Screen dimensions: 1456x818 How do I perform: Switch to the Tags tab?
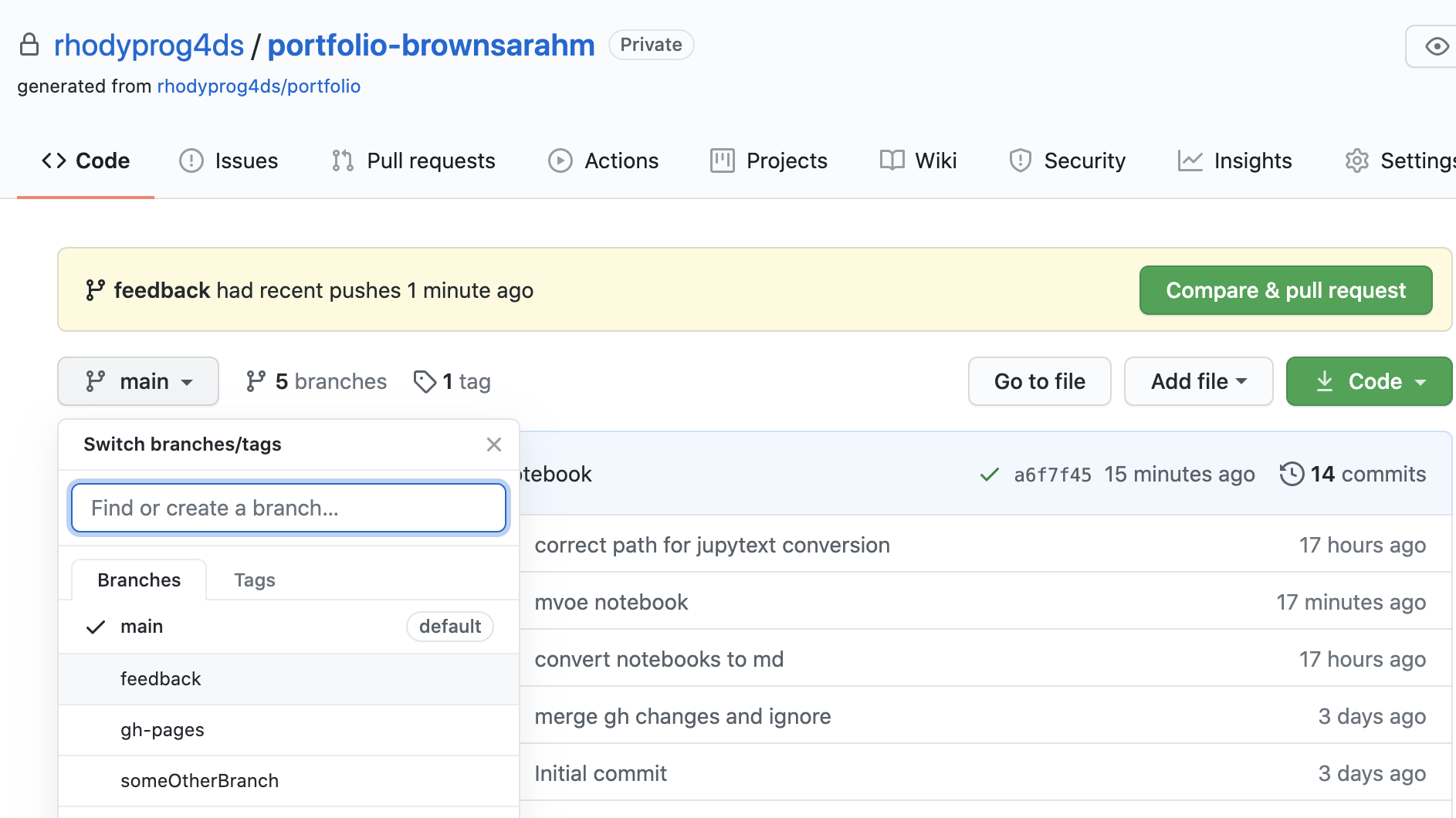[x=255, y=580]
